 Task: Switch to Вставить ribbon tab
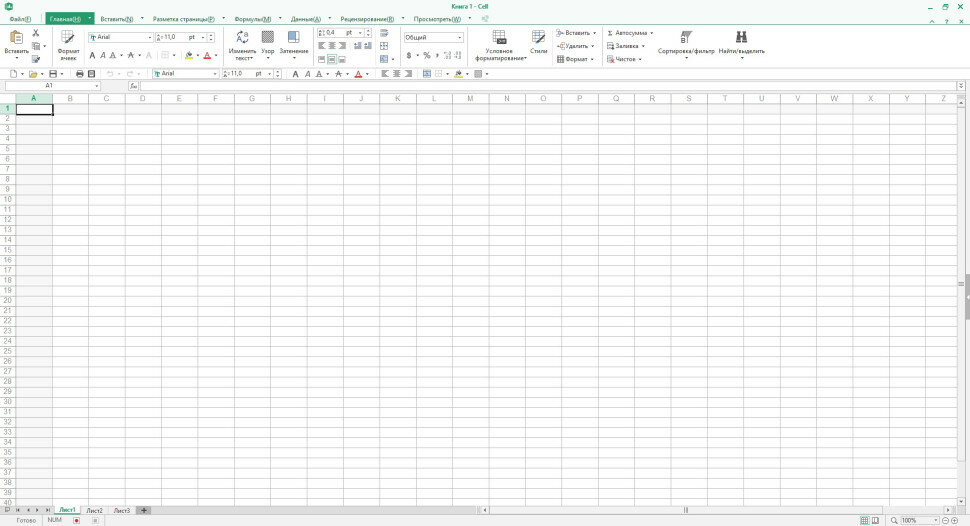coord(116,19)
